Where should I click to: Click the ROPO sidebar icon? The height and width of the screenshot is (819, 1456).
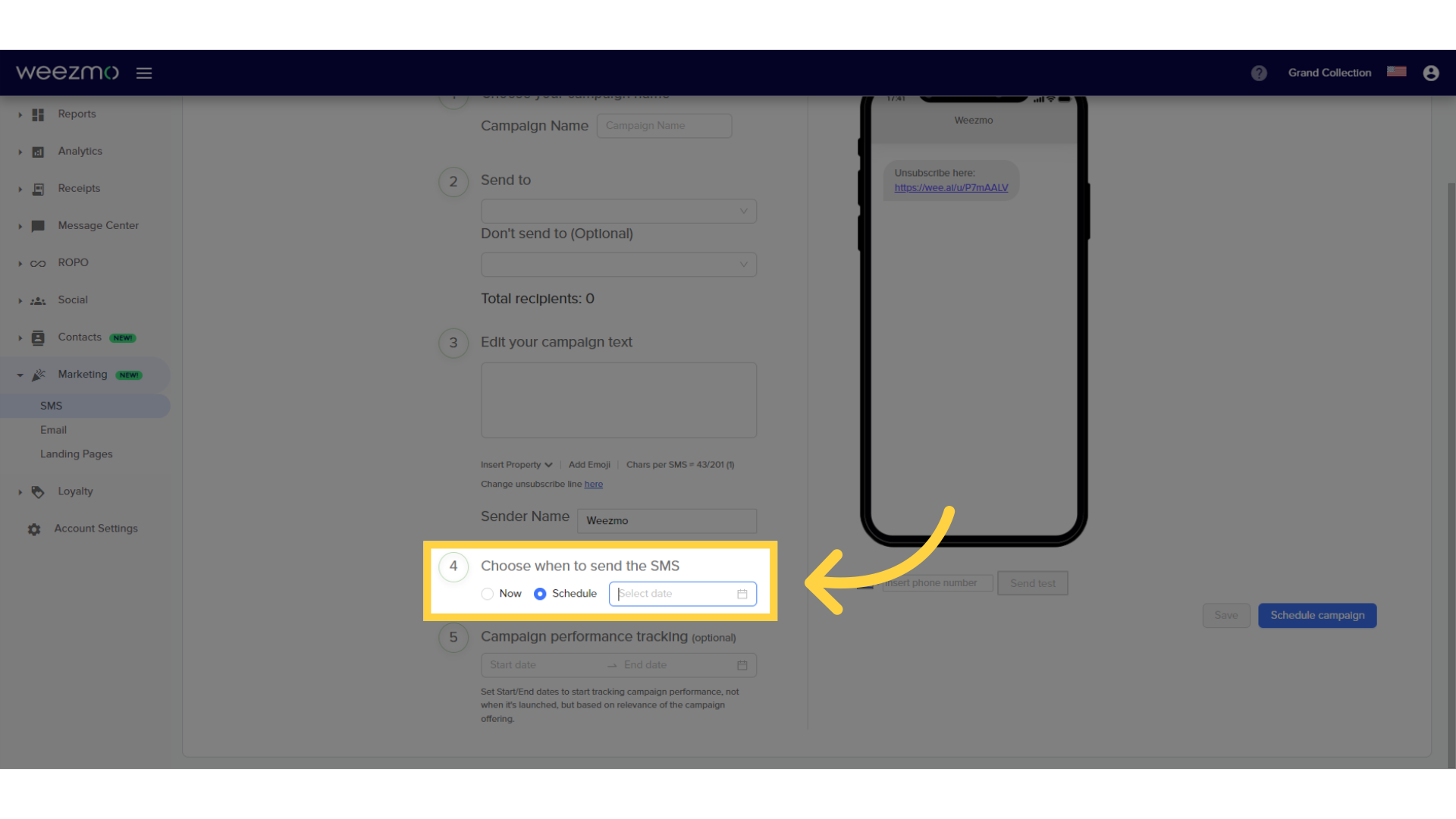coord(38,262)
